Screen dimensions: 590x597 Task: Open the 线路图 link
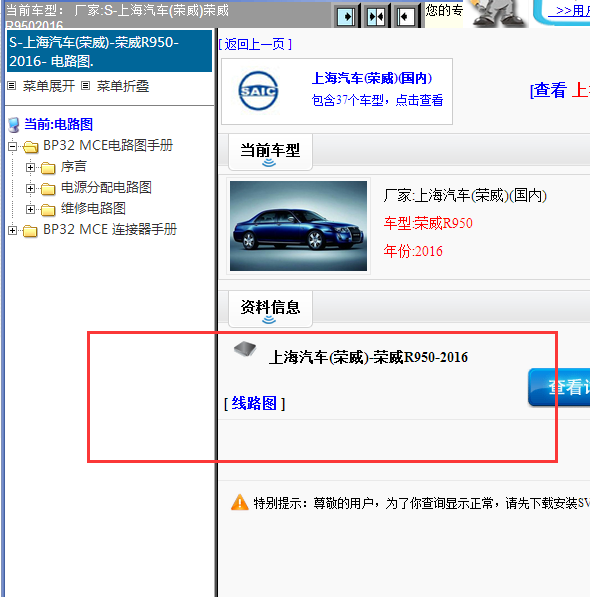(254, 403)
